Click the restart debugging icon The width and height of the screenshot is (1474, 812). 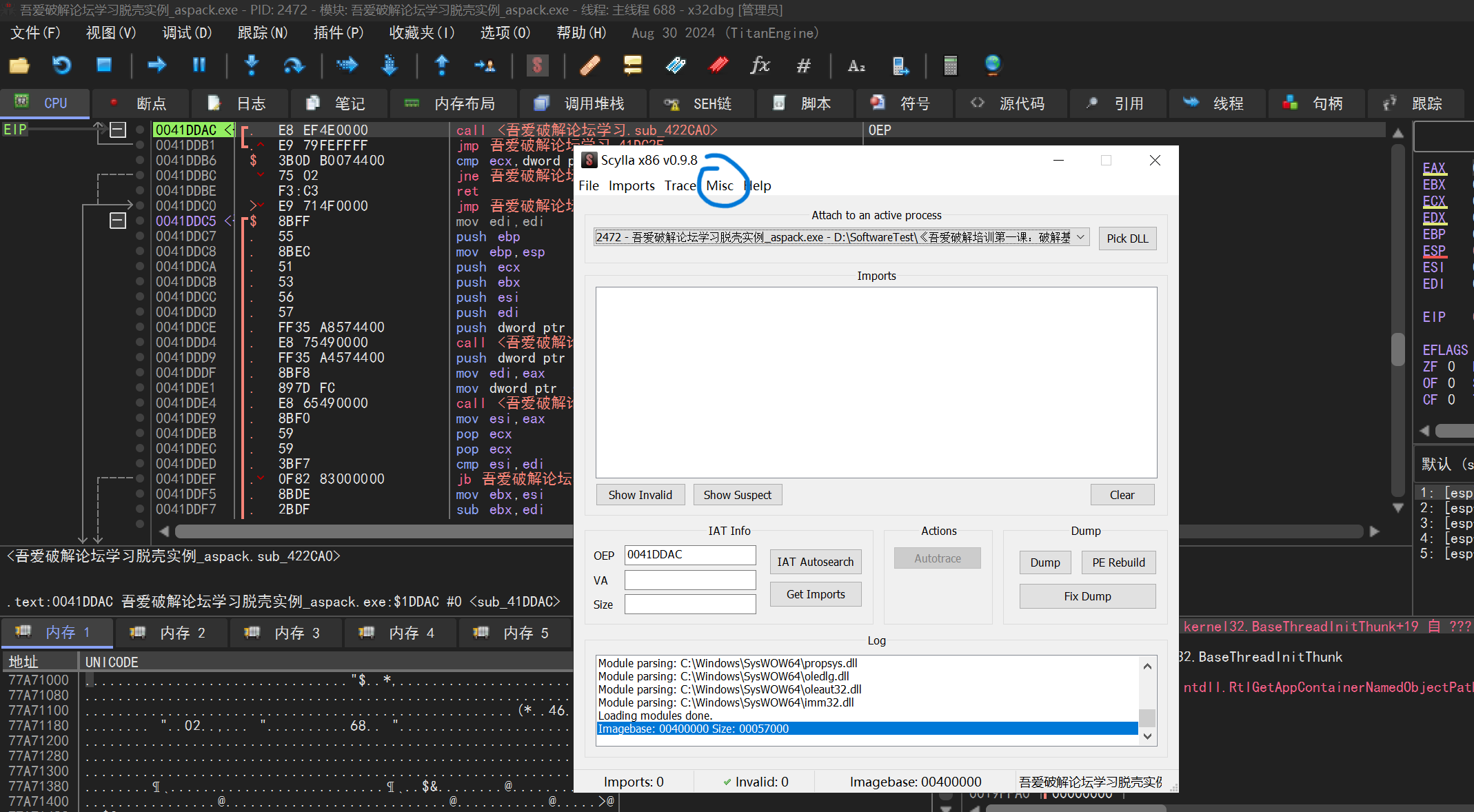[61, 65]
